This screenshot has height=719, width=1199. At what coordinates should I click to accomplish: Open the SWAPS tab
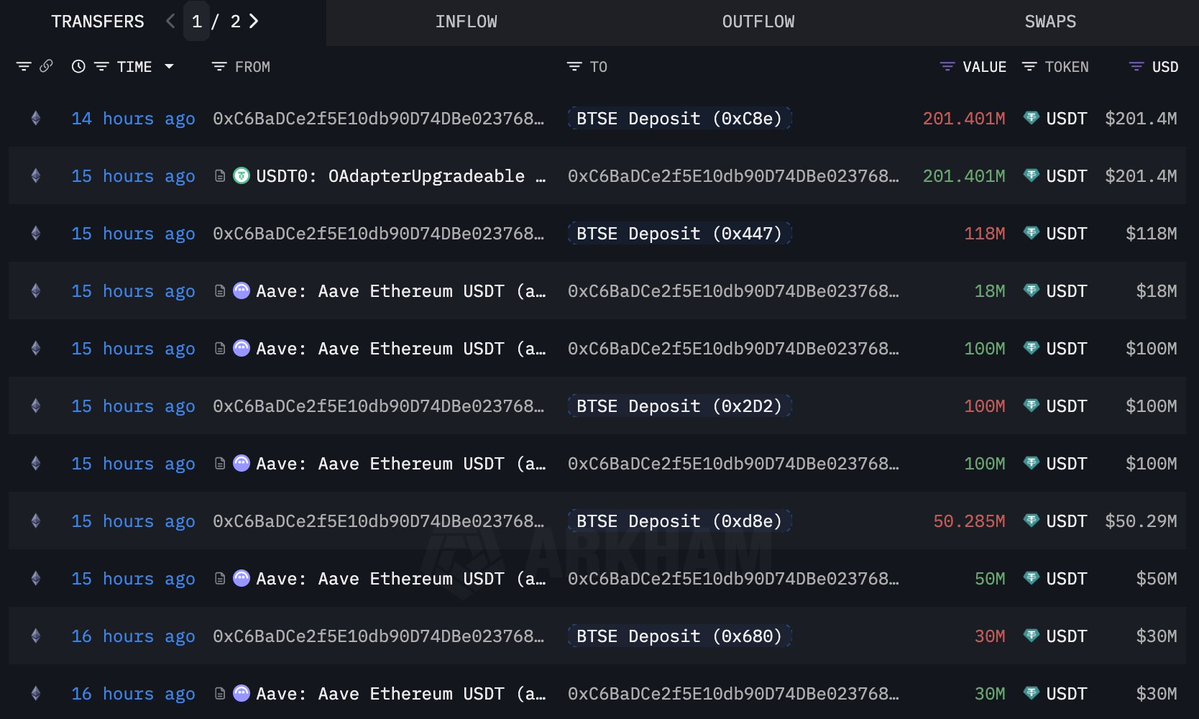[x=1050, y=22]
